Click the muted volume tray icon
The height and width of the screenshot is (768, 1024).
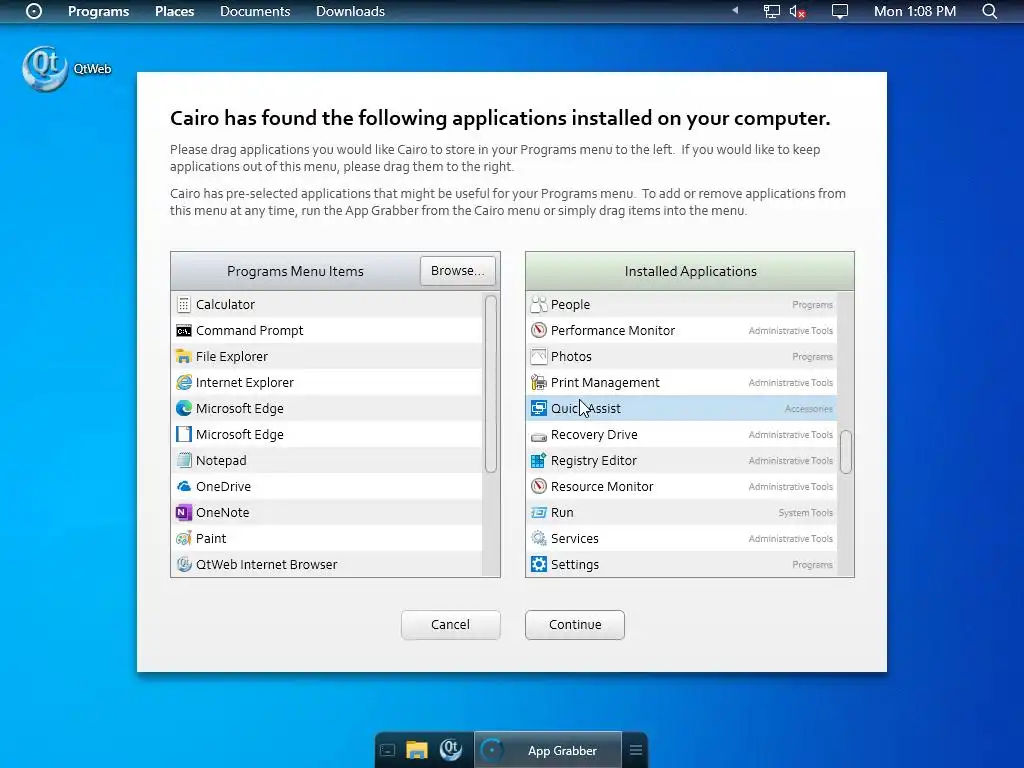coord(797,11)
